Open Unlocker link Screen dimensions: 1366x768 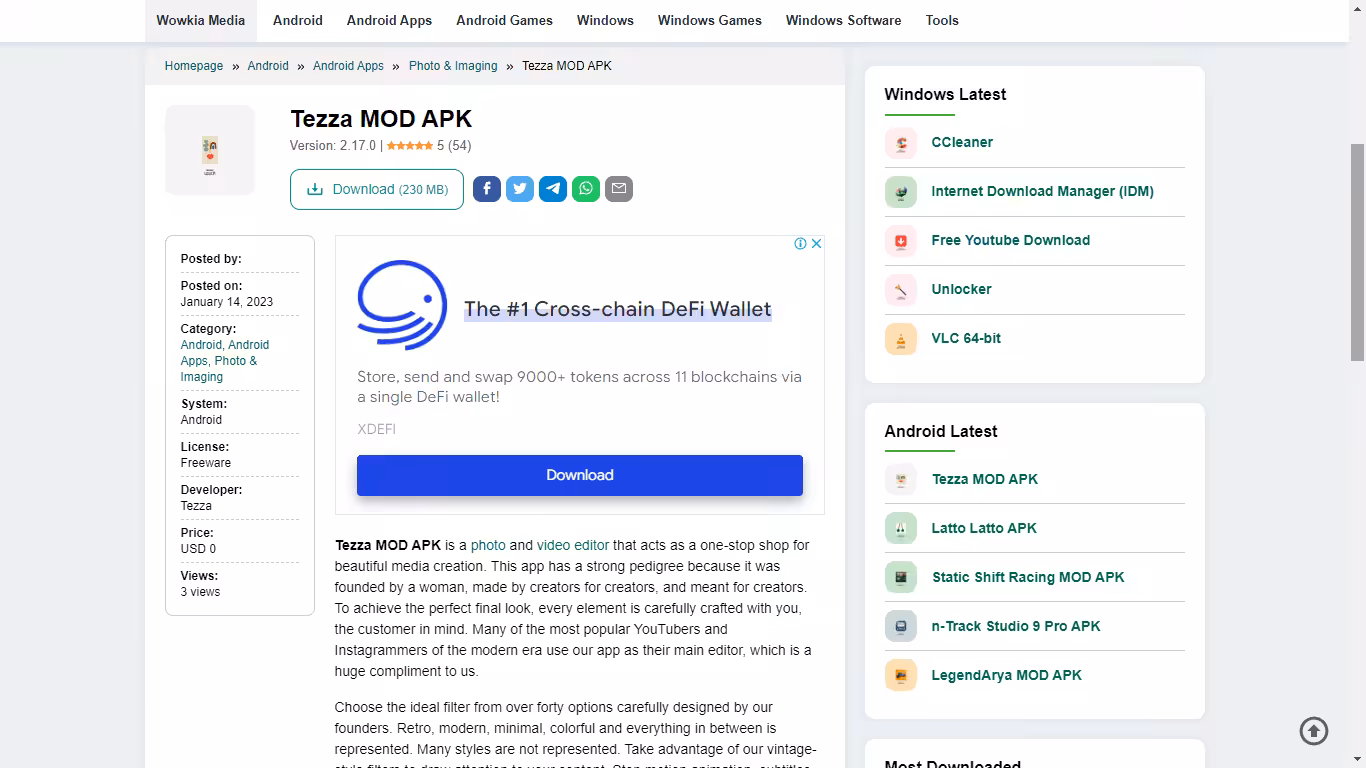pyautogui.click(x=961, y=289)
